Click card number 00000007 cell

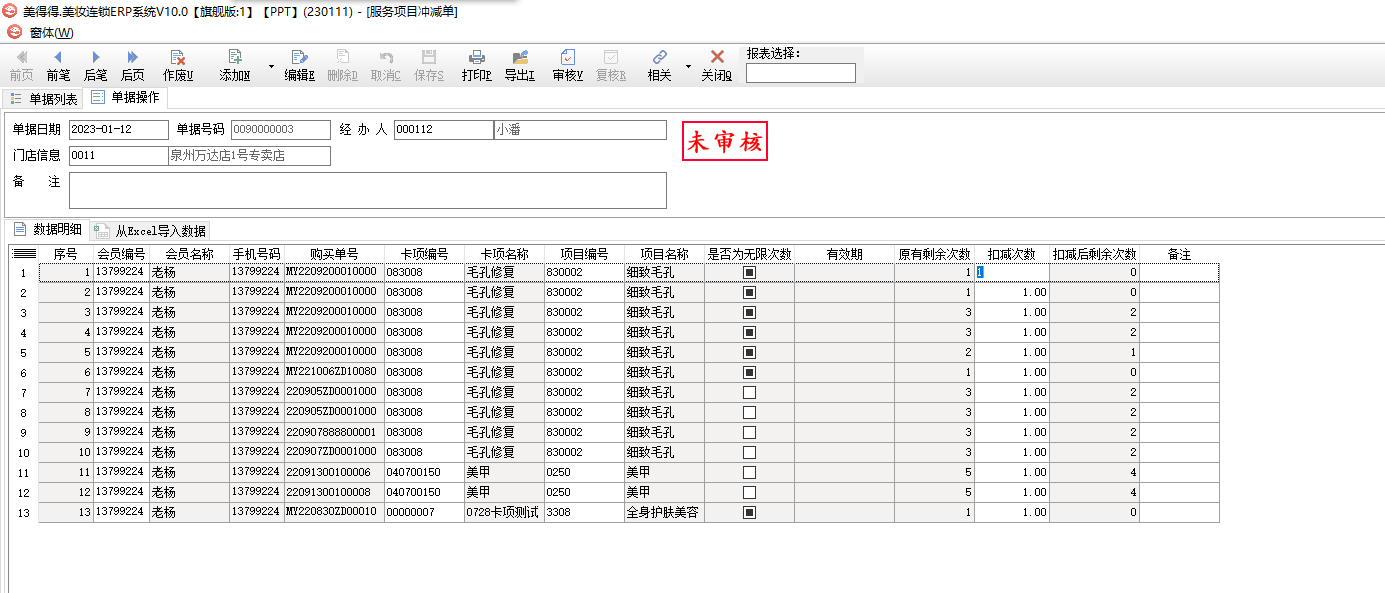(424, 512)
